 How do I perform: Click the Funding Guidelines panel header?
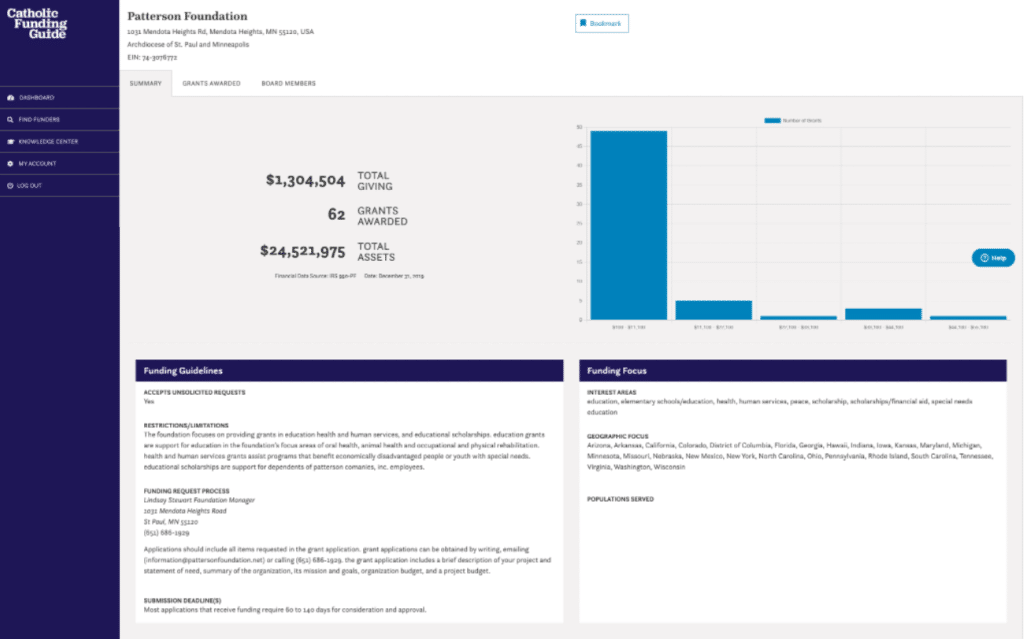(x=349, y=370)
